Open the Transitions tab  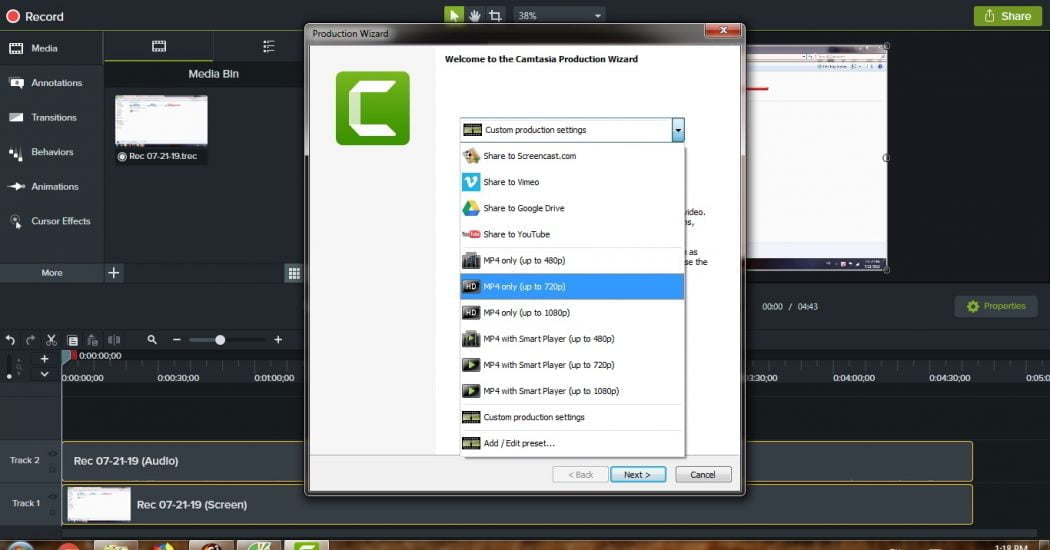[x=51, y=117]
